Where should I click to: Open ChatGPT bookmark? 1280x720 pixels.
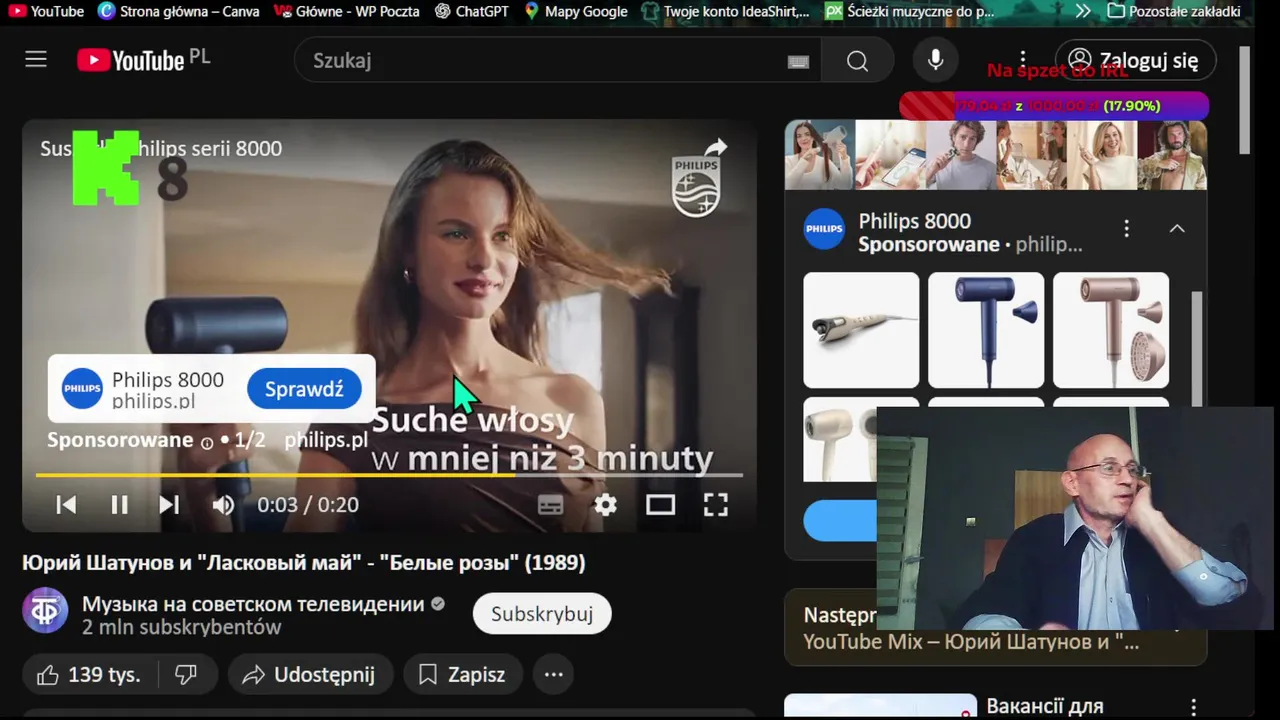click(472, 11)
